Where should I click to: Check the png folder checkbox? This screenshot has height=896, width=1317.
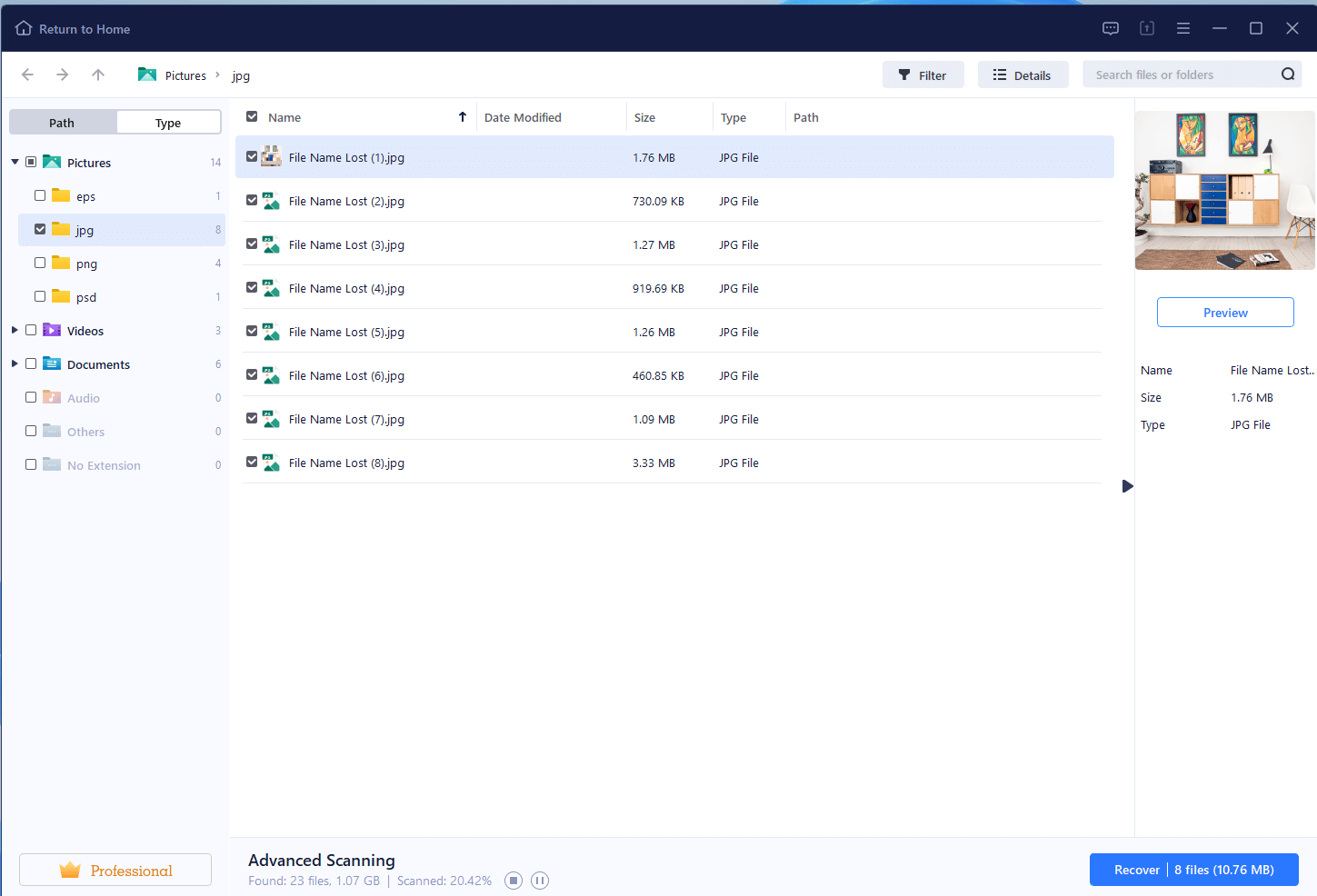(40, 264)
